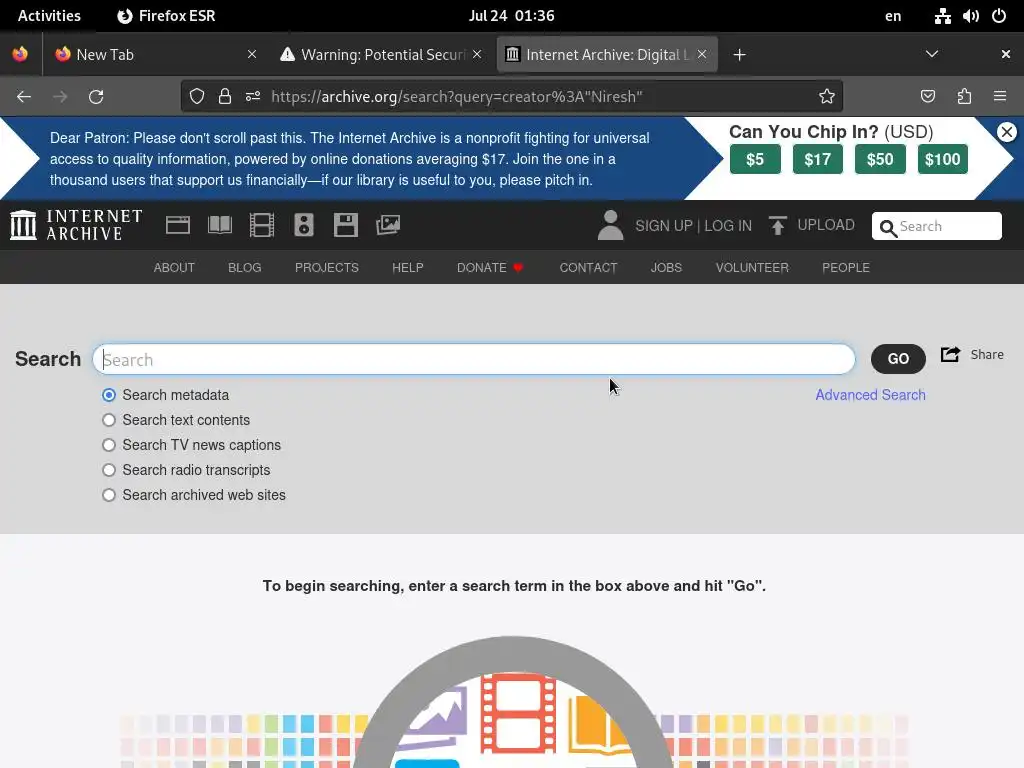Switch to the New Tab tab

click(154, 55)
